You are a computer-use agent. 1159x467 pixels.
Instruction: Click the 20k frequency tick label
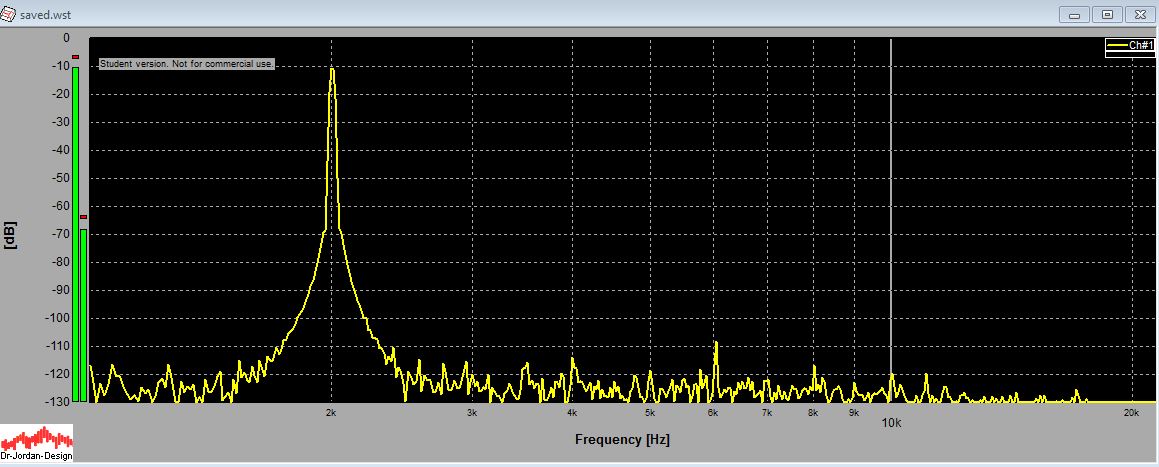1131,412
